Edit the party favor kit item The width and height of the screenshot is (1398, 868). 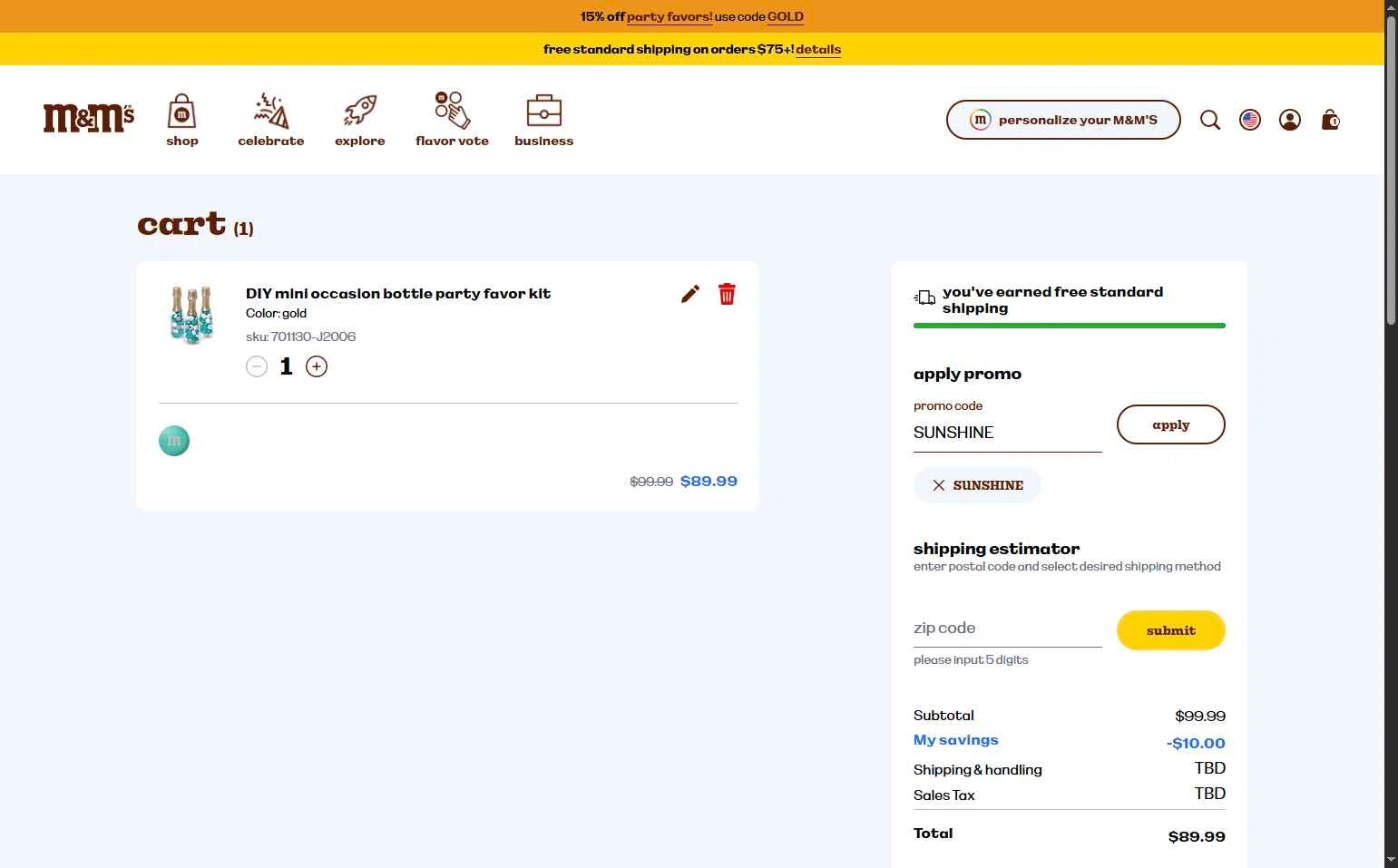tap(690, 294)
